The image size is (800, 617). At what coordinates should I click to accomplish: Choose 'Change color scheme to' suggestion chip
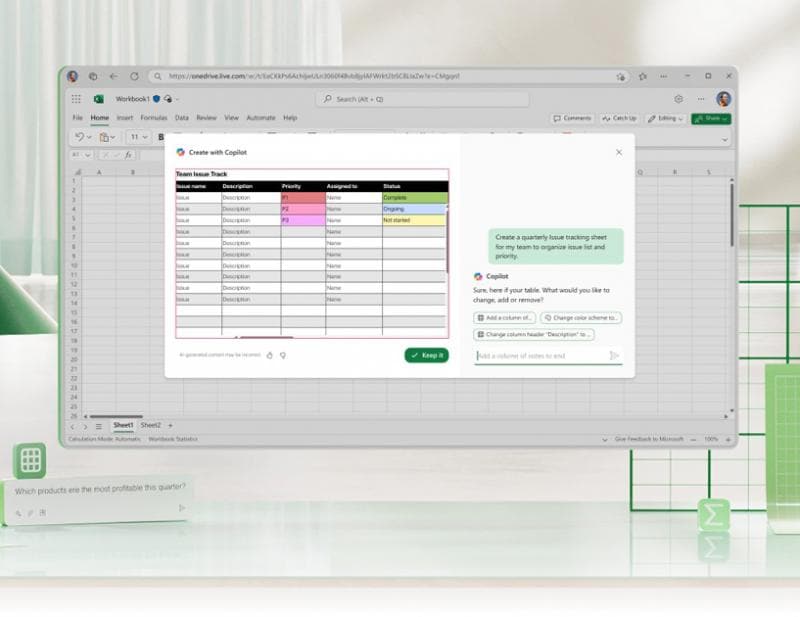(x=581, y=318)
